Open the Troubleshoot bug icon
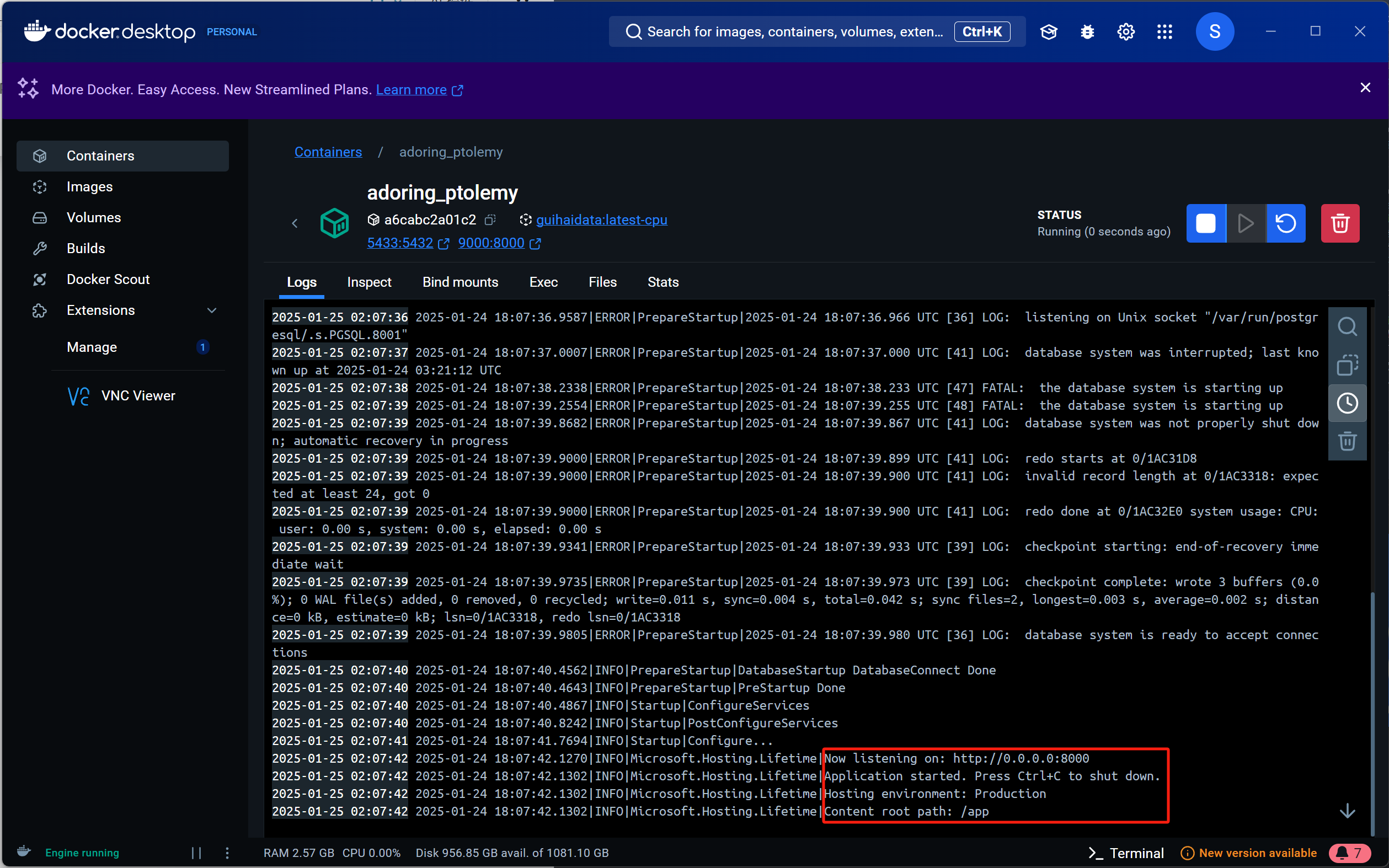 click(x=1087, y=31)
